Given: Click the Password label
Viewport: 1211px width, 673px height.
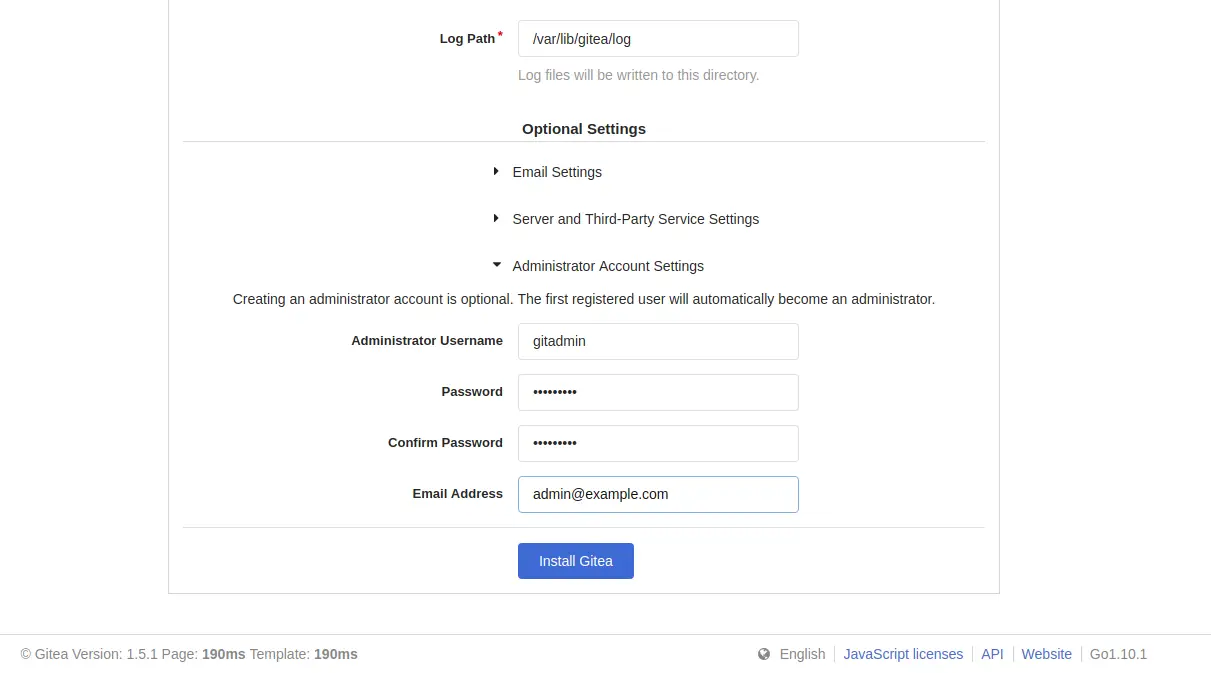Looking at the screenshot, I should [x=472, y=392].
